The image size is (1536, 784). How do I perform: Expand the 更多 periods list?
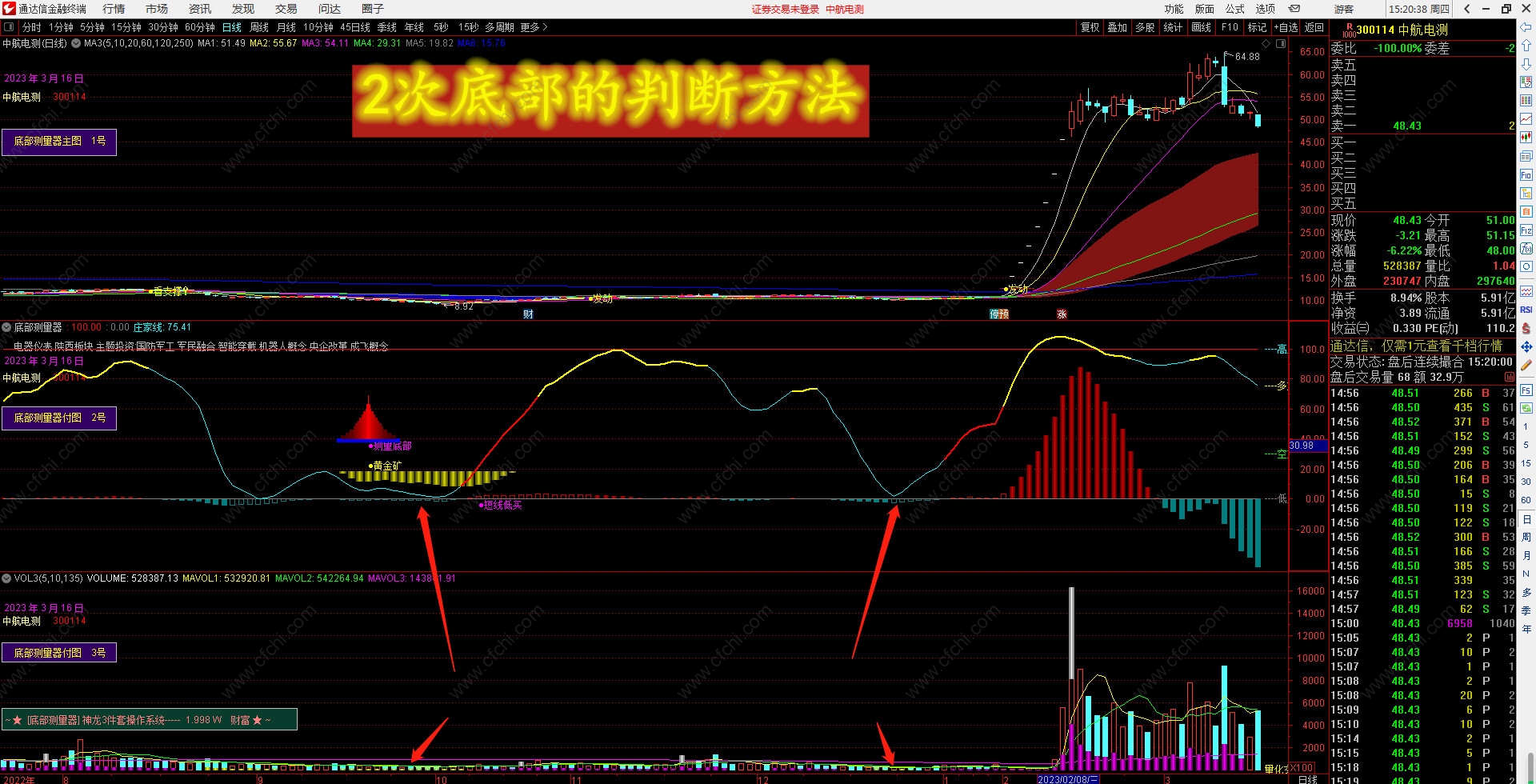(x=534, y=27)
